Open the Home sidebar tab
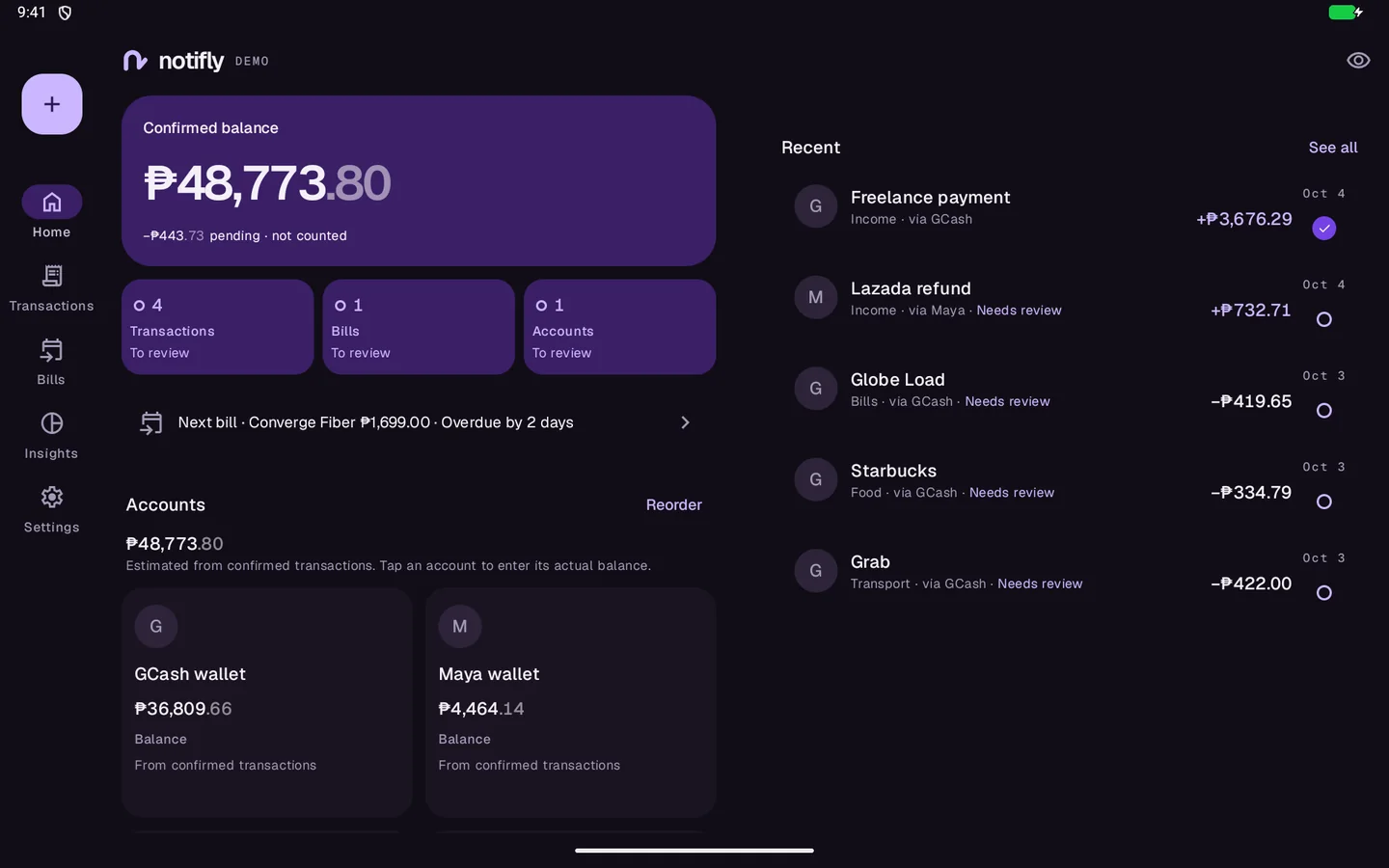 pos(52,212)
